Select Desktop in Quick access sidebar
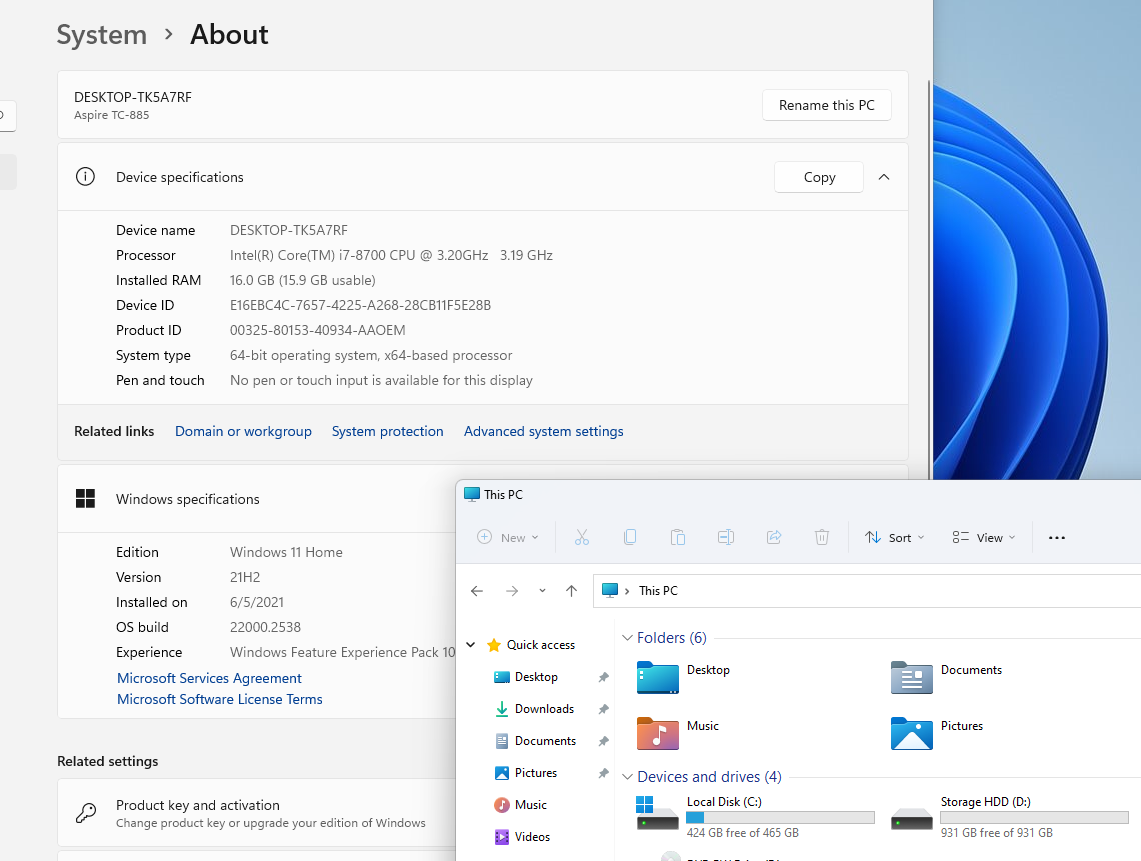 coord(536,677)
